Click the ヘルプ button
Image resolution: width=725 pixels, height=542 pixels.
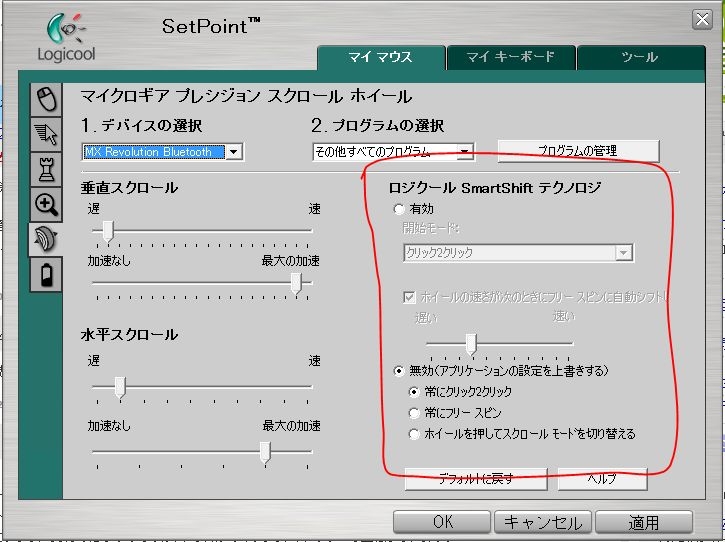pos(602,479)
